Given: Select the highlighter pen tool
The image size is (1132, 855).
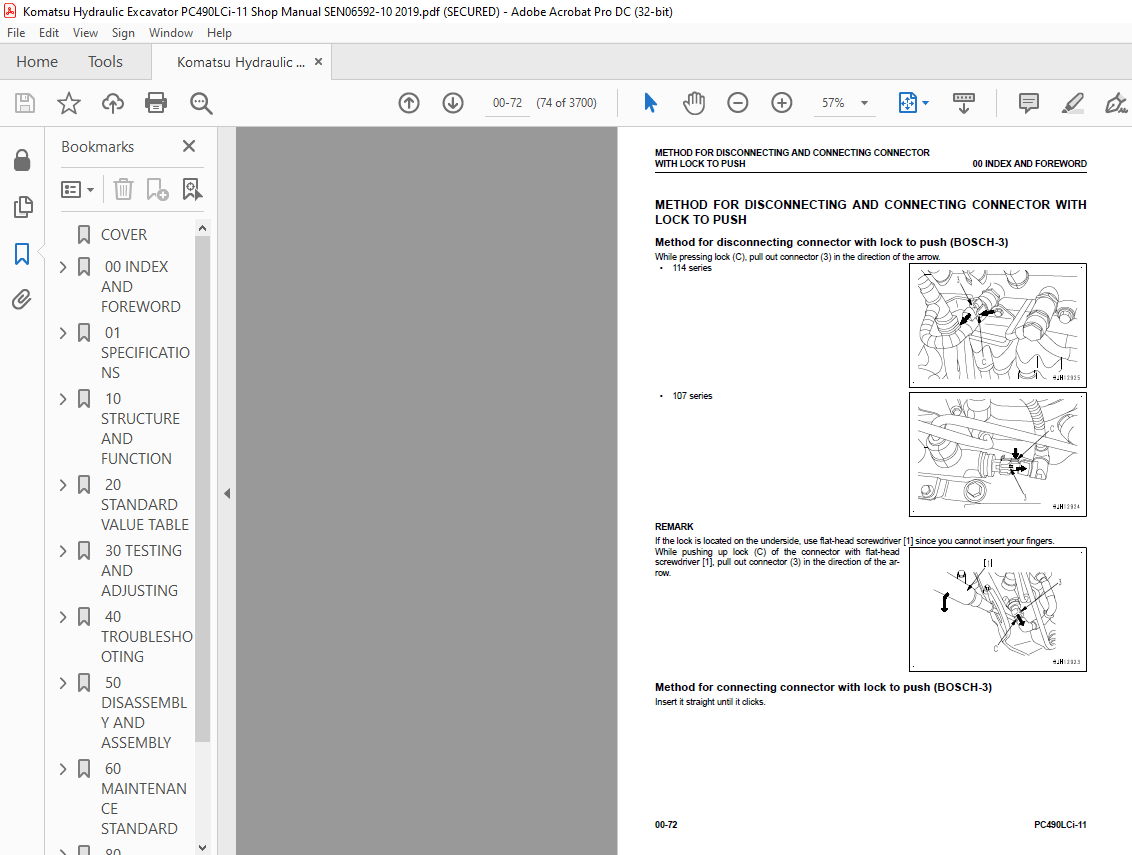Looking at the screenshot, I should click(1073, 103).
